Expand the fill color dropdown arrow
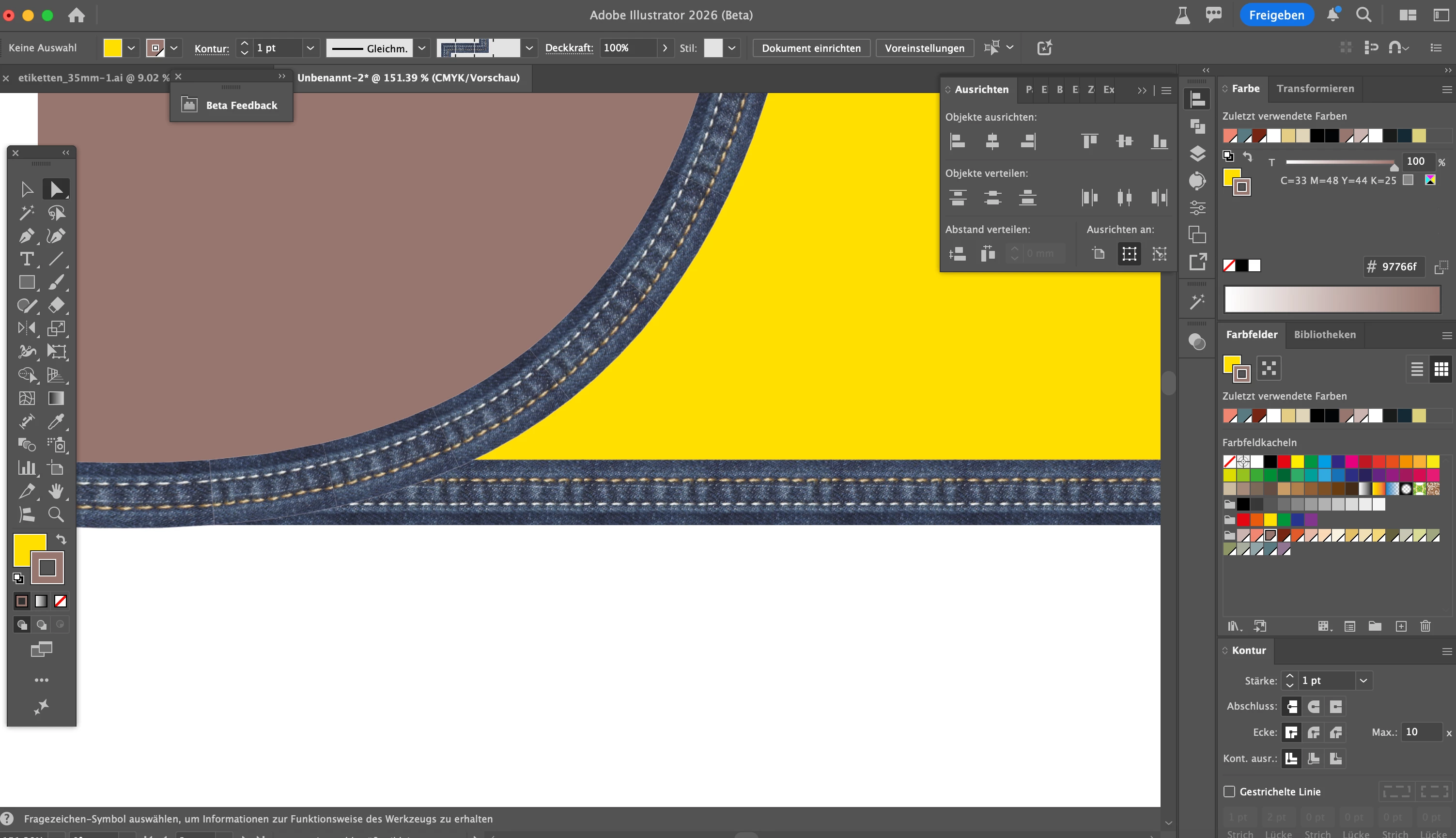 coord(131,48)
